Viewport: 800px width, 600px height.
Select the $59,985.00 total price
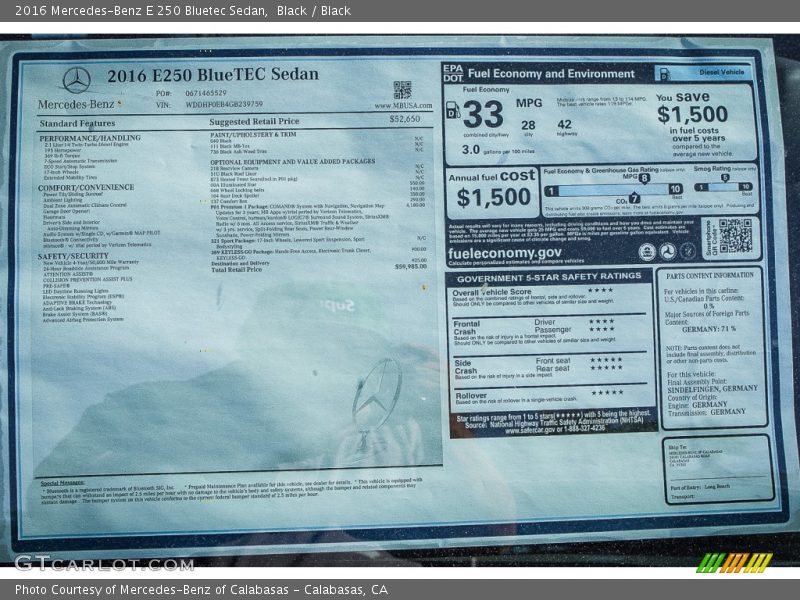411,266
